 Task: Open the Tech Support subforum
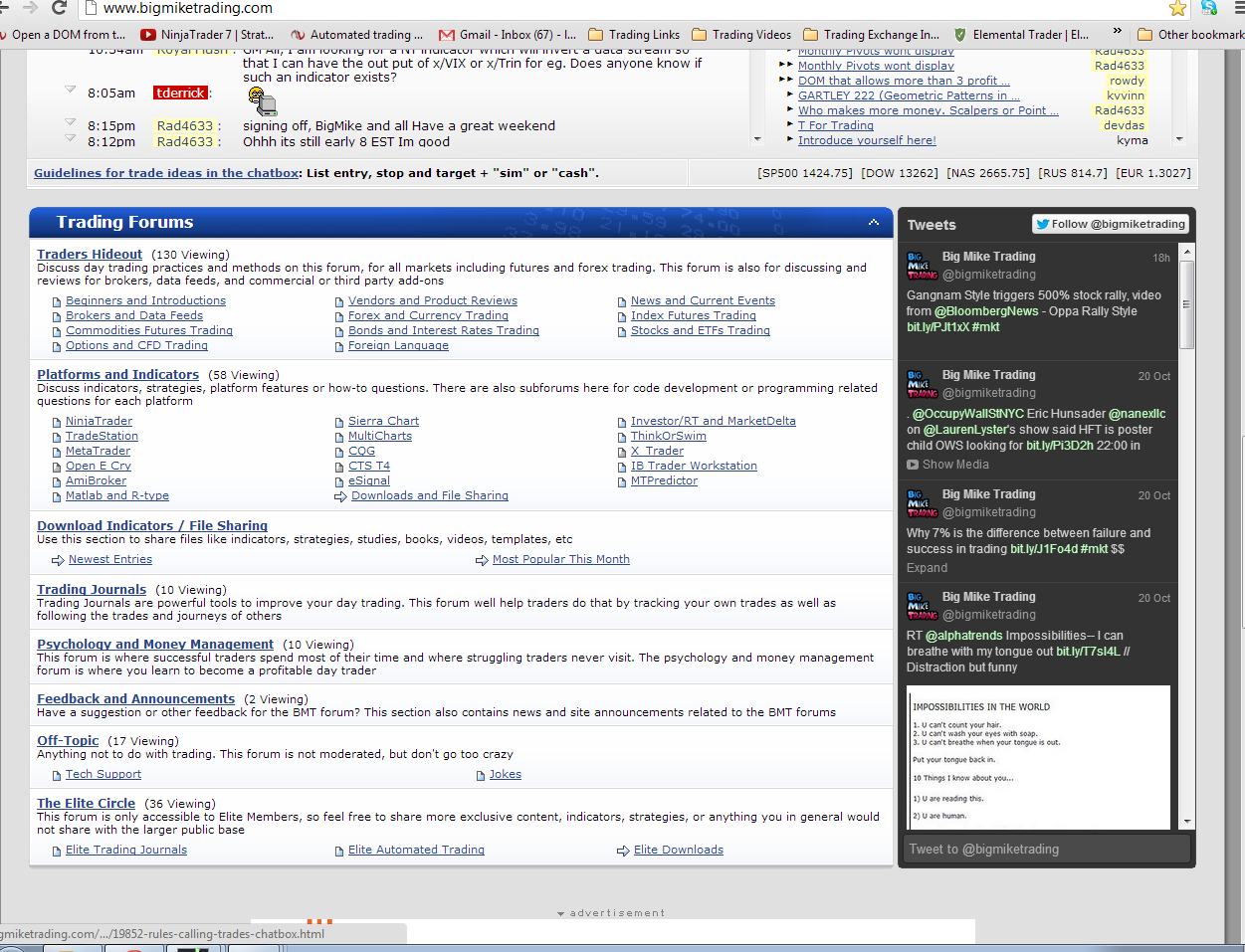tap(104, 775)
